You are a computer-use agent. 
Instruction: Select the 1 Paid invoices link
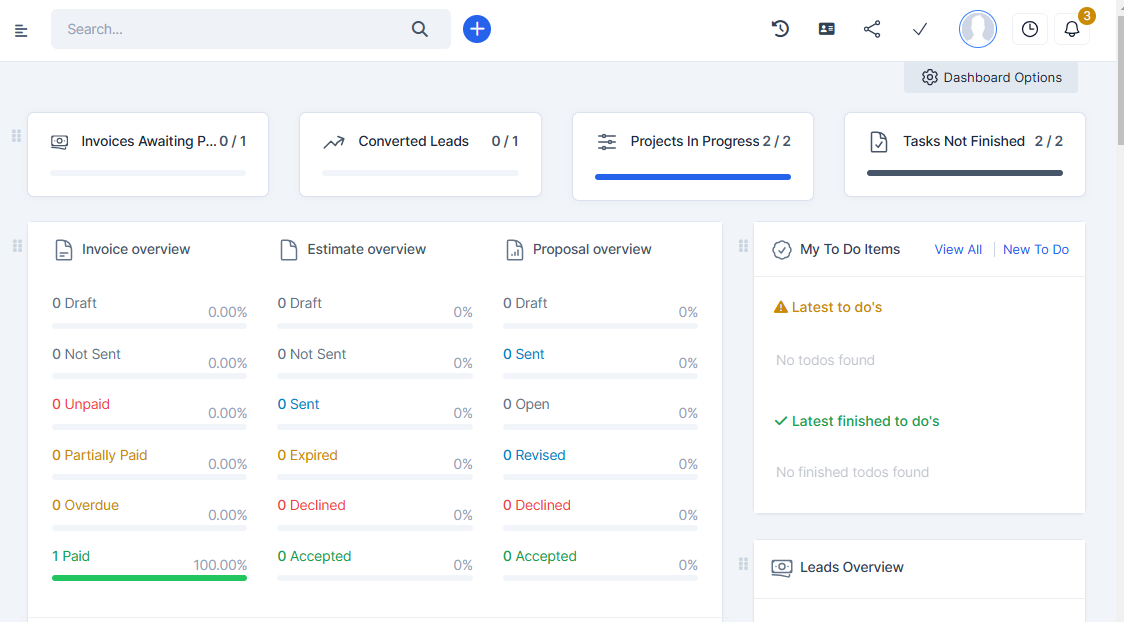[70, 555]
